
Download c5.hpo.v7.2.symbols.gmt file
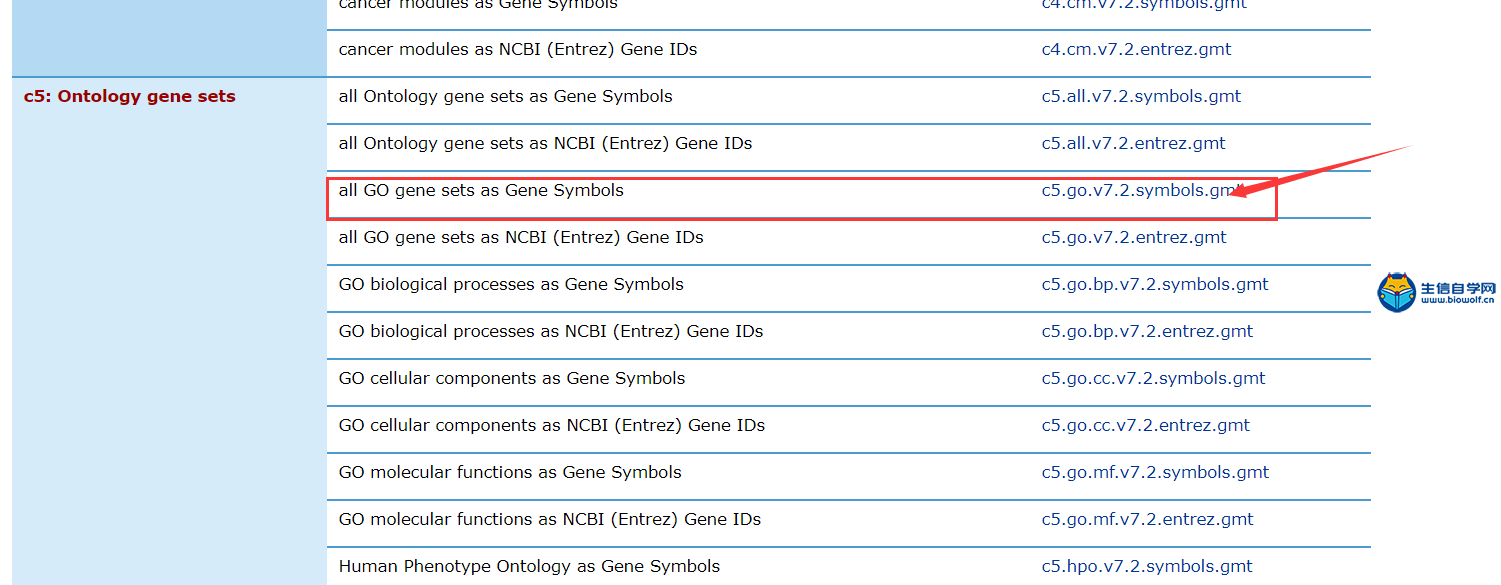[1147, 567]
